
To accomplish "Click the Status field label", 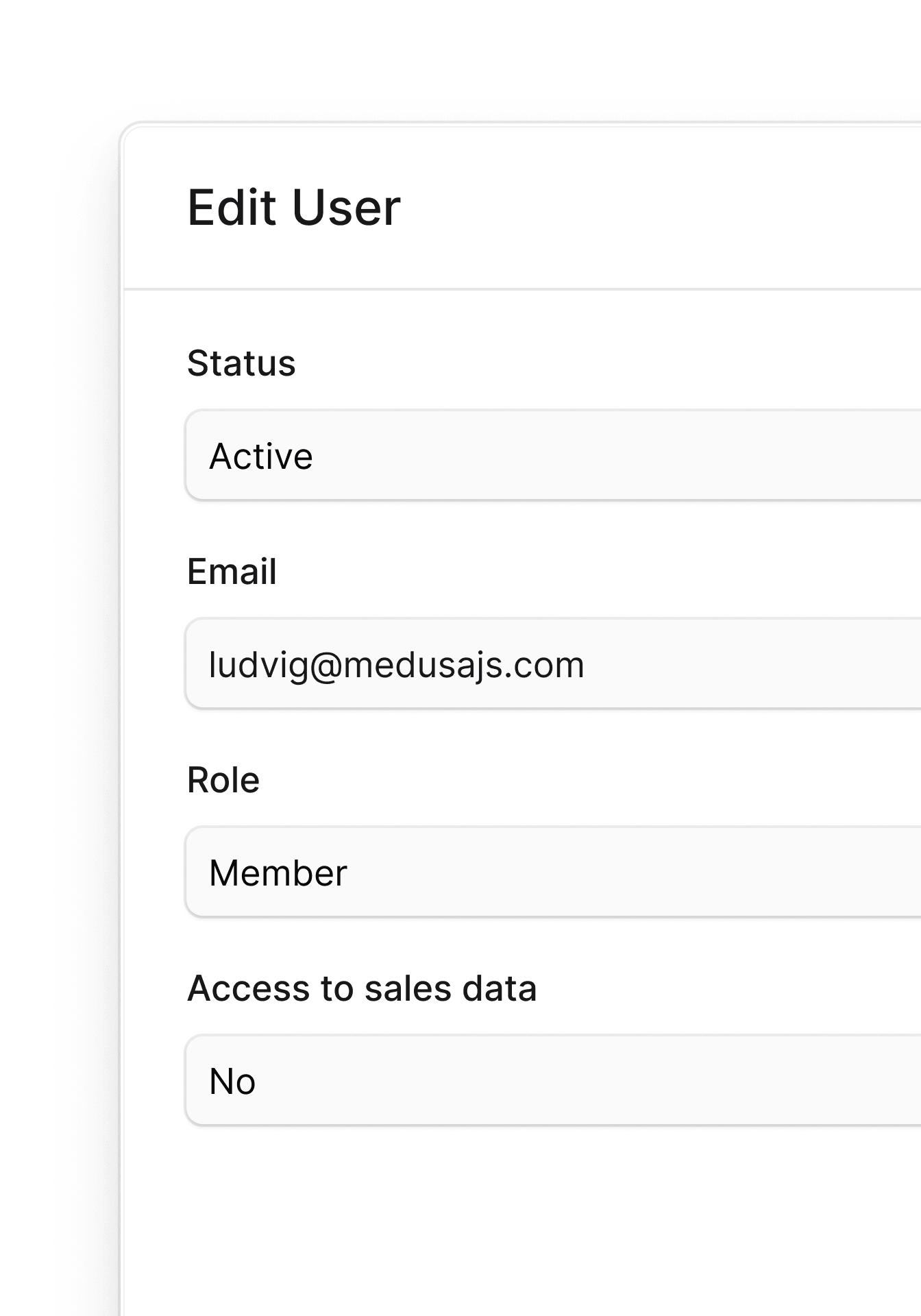I will (x=241, y=363).
